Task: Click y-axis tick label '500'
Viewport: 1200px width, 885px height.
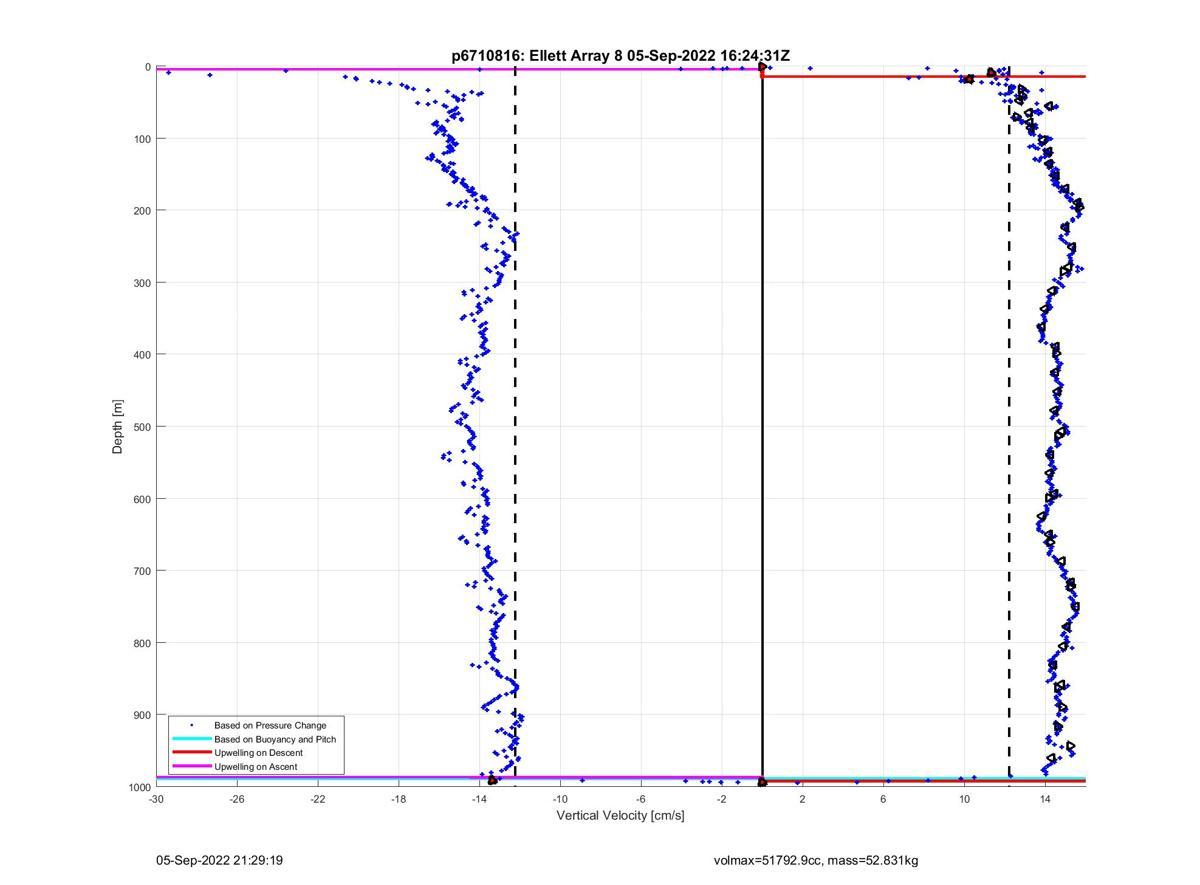Action: point(142,427)
